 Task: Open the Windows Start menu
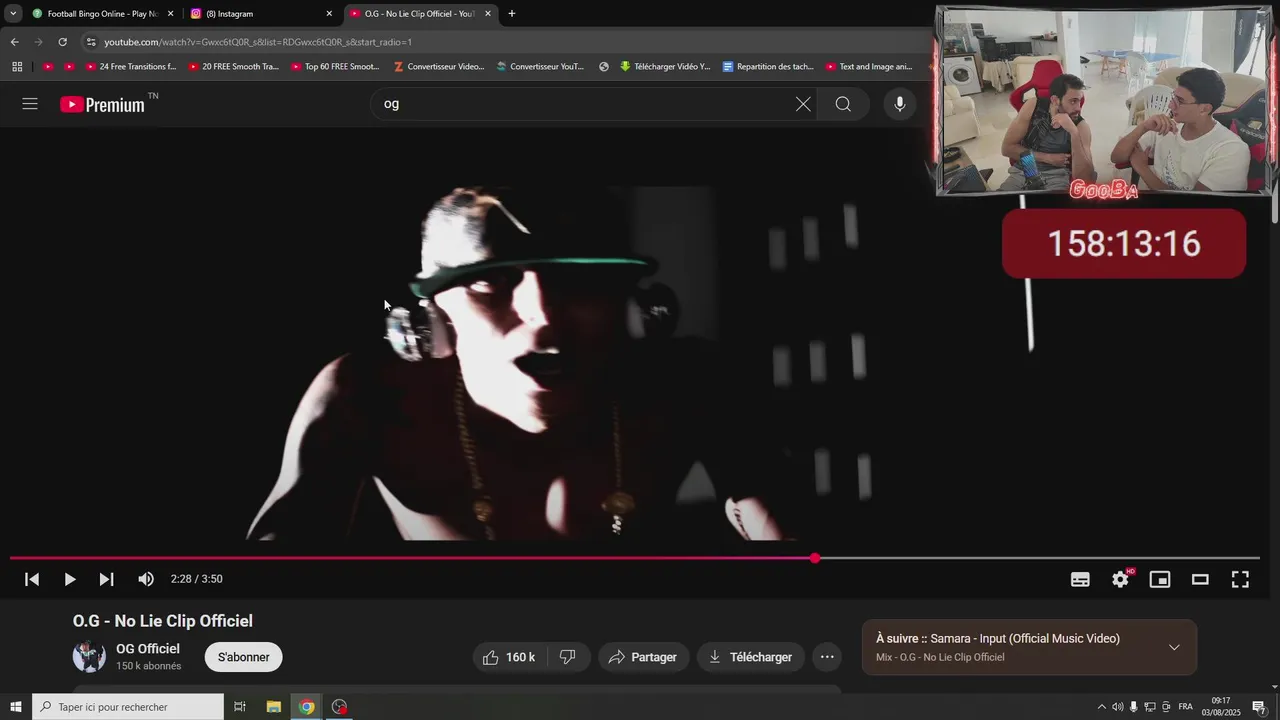15,707
